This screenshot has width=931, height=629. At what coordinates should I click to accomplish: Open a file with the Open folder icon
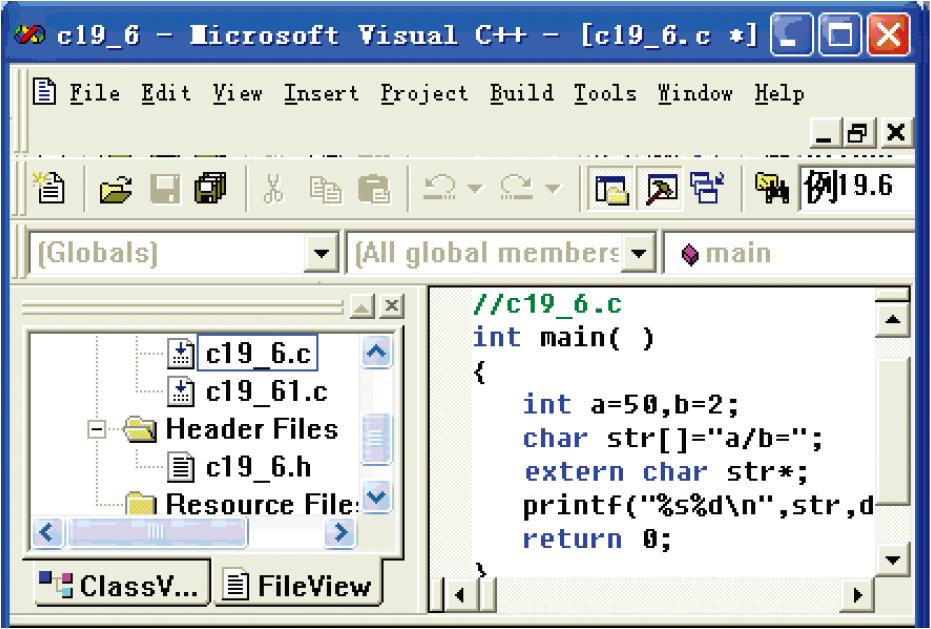pos(116,189)
